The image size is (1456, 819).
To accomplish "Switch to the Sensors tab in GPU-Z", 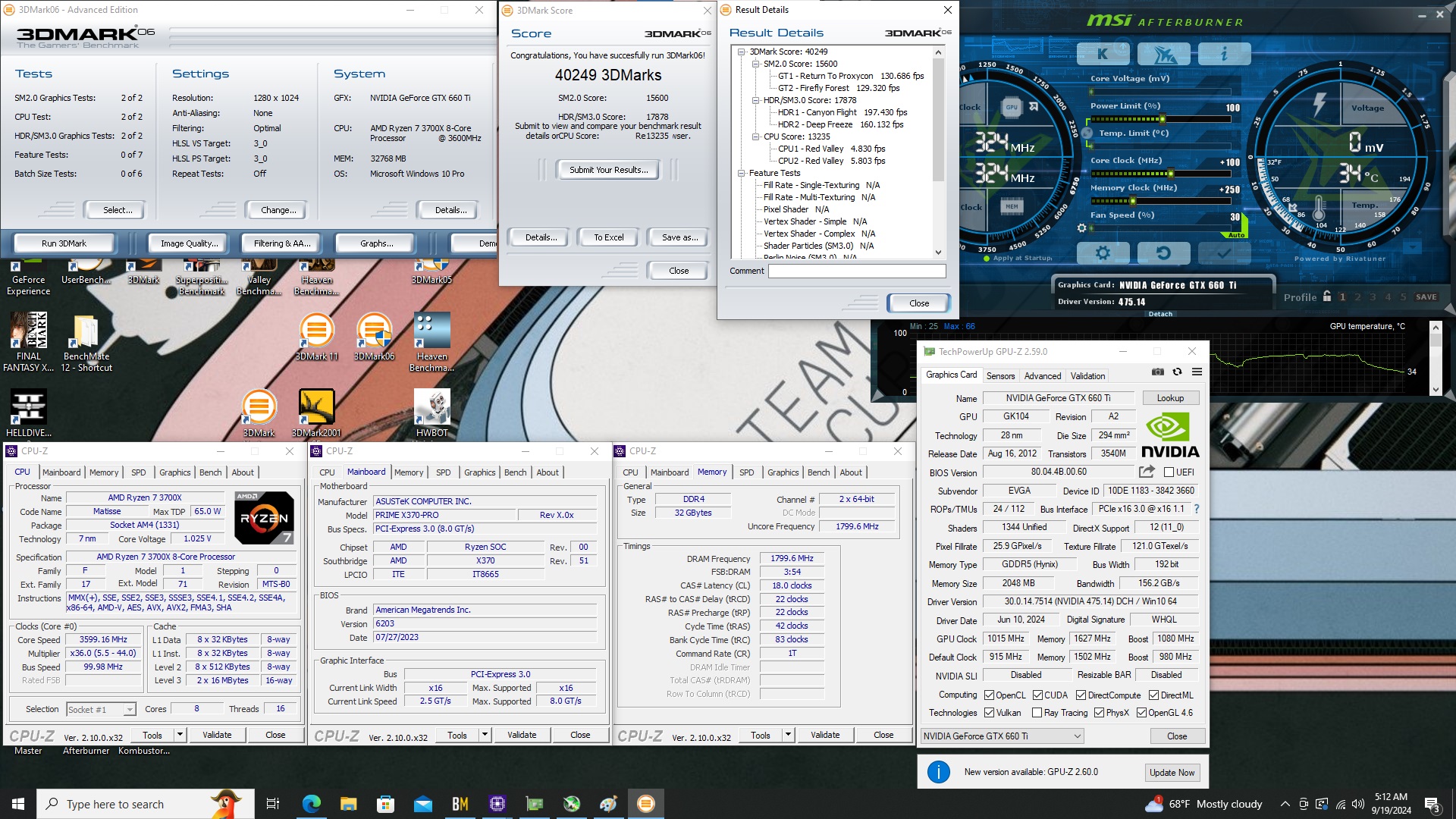I will click(x=1000, y=376).
